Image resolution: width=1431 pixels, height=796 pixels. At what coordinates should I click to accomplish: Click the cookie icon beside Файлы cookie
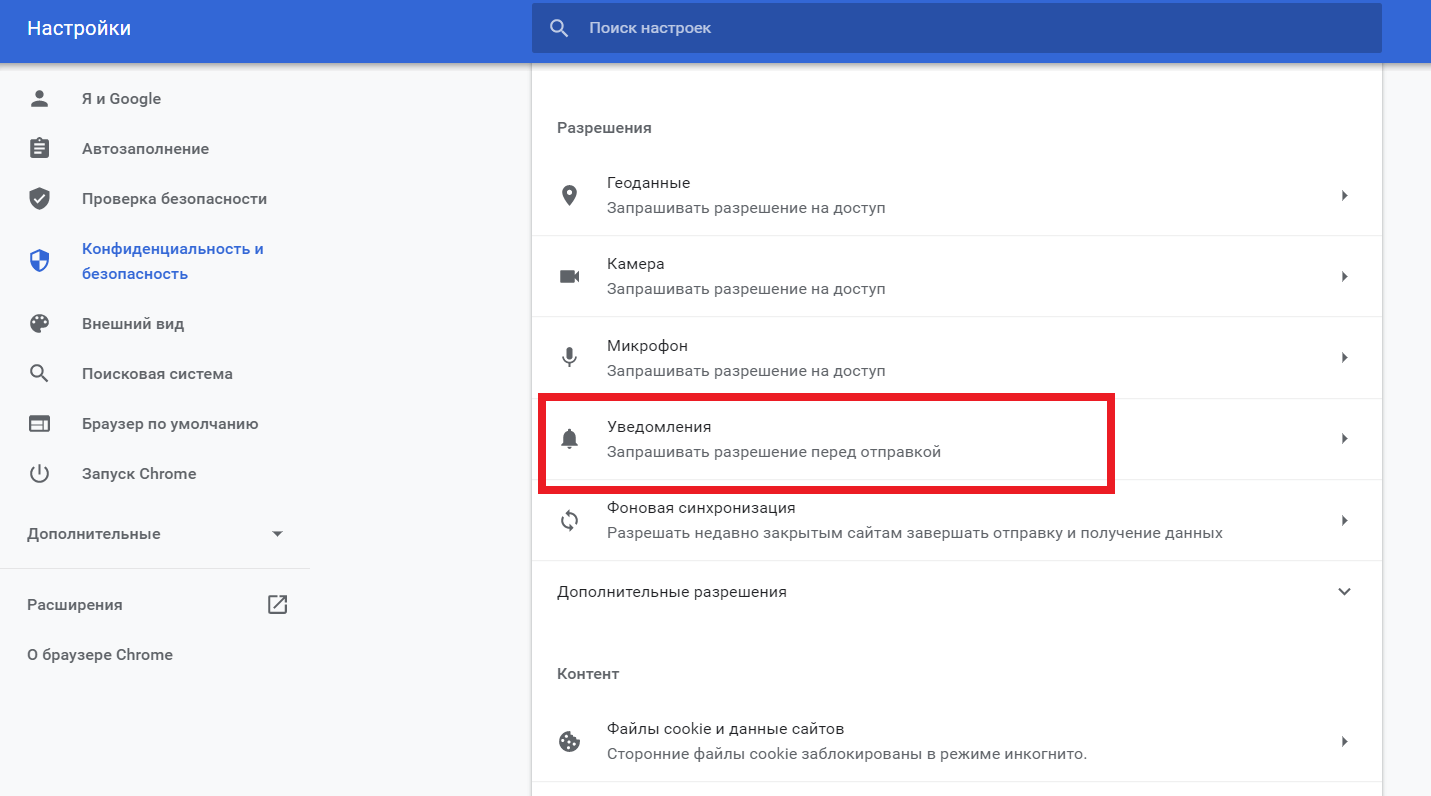coord(569,741)
